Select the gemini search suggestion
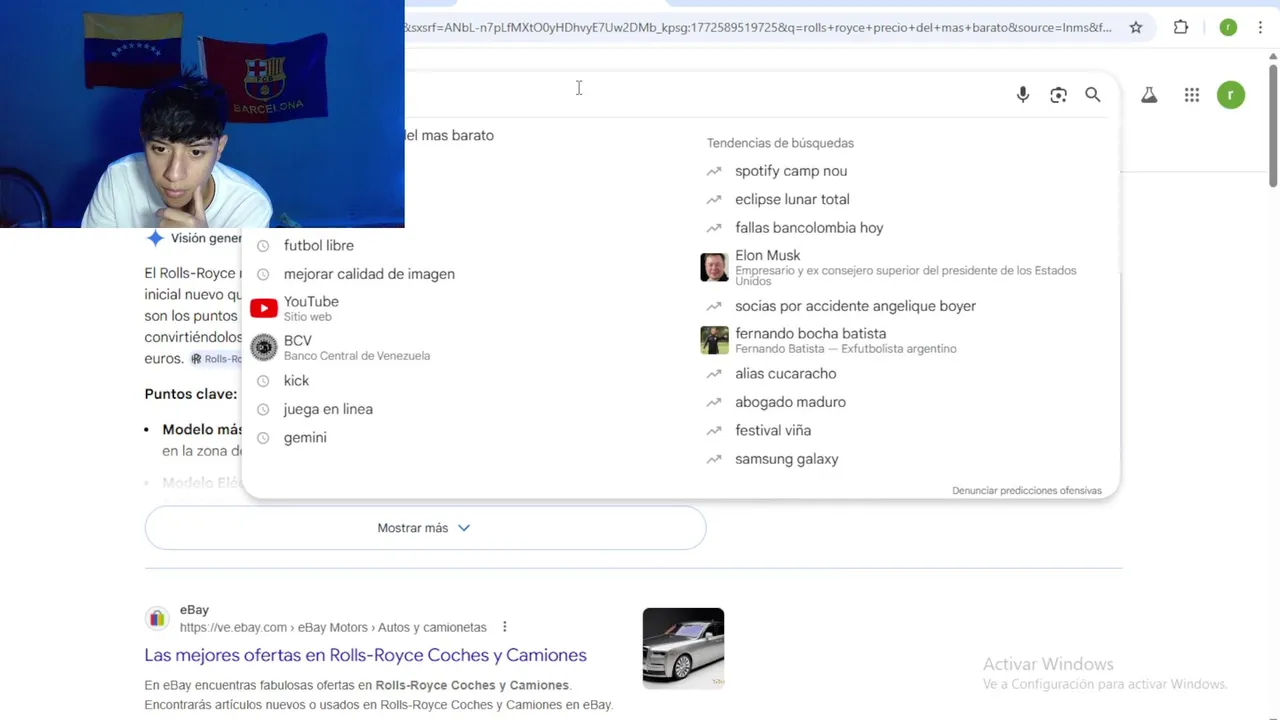This screenshot has width=1280, height=720. [x=305, y=438]
